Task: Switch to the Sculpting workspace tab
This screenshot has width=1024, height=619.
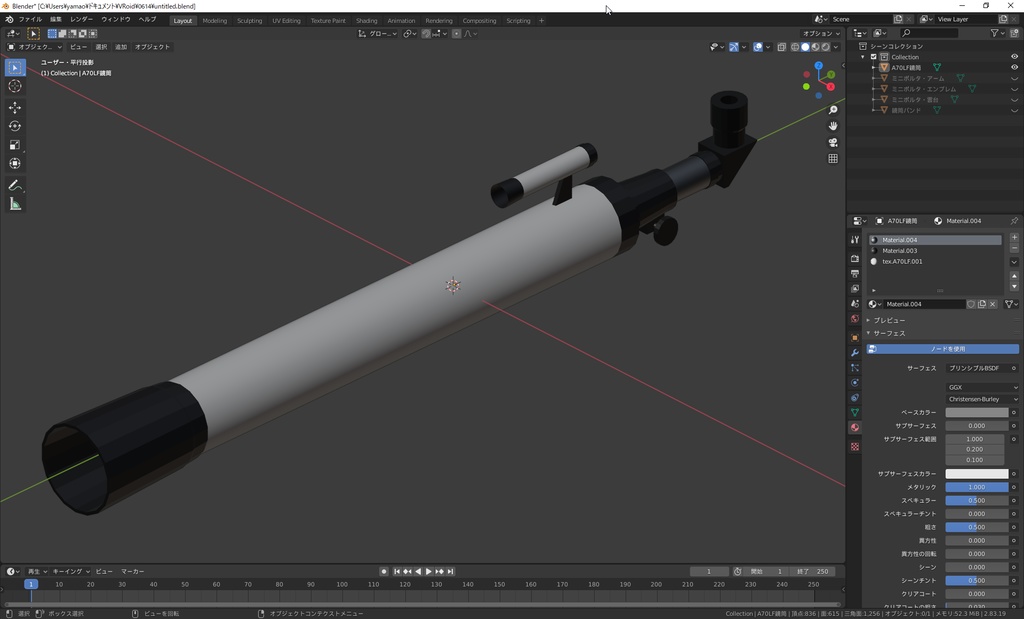Action: 249,21
